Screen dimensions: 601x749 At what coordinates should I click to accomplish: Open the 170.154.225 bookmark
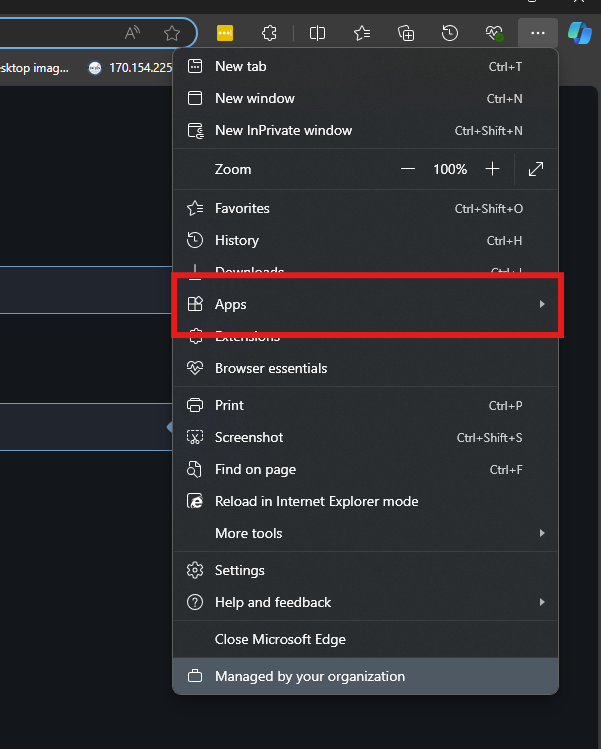pos(130,68)
